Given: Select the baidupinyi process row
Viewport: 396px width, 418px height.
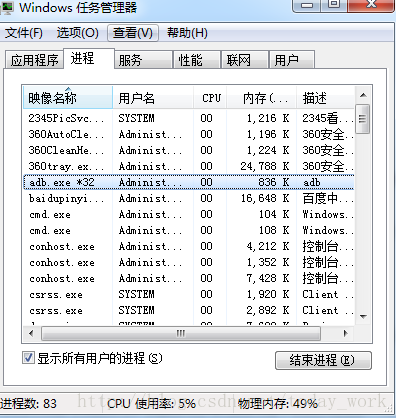Looking at the screenshot, I should (x=189, y=198).
